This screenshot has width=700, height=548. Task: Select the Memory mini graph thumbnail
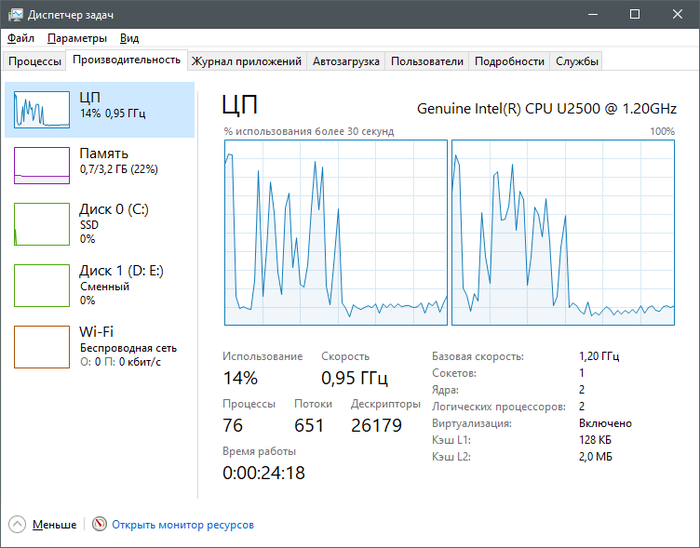pos(42,165)
